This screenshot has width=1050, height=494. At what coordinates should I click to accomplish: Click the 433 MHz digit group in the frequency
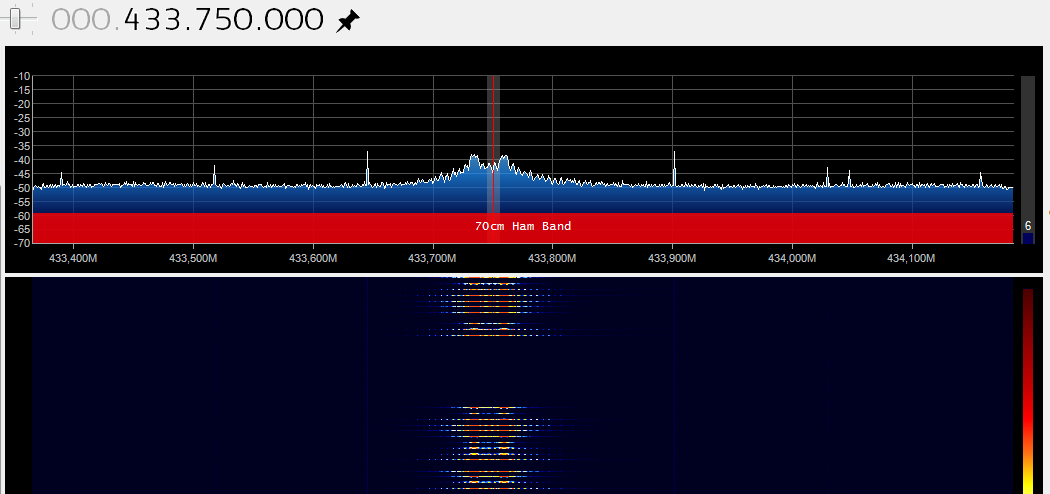pyautogui.click(x=155, y=20)
